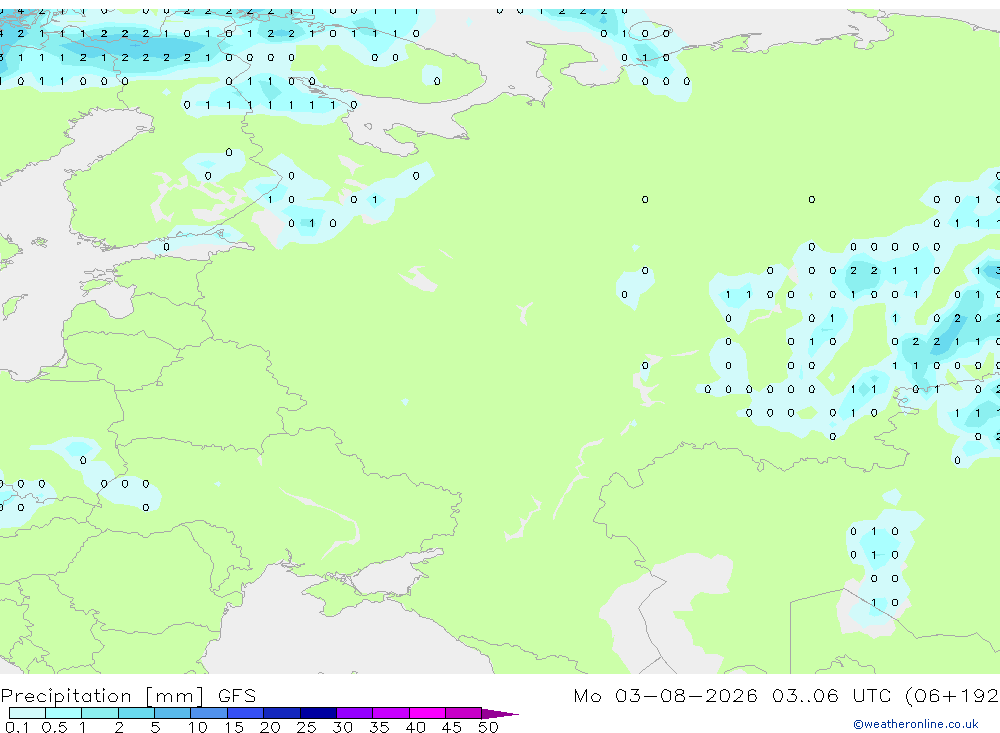
Task: Click legend scale value "50"
Action: (x=488, y=727)
